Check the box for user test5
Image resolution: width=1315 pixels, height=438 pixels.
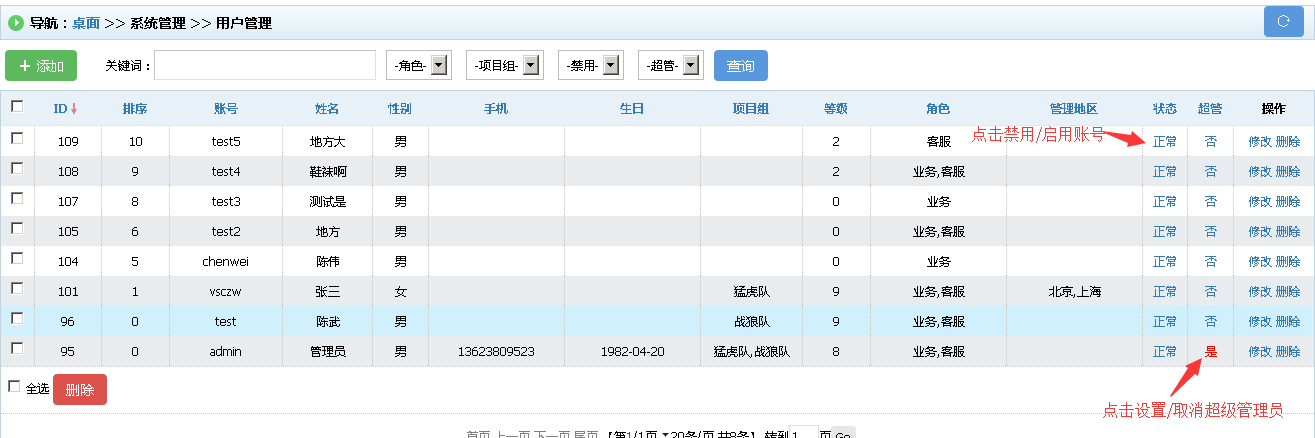(17, 139)
